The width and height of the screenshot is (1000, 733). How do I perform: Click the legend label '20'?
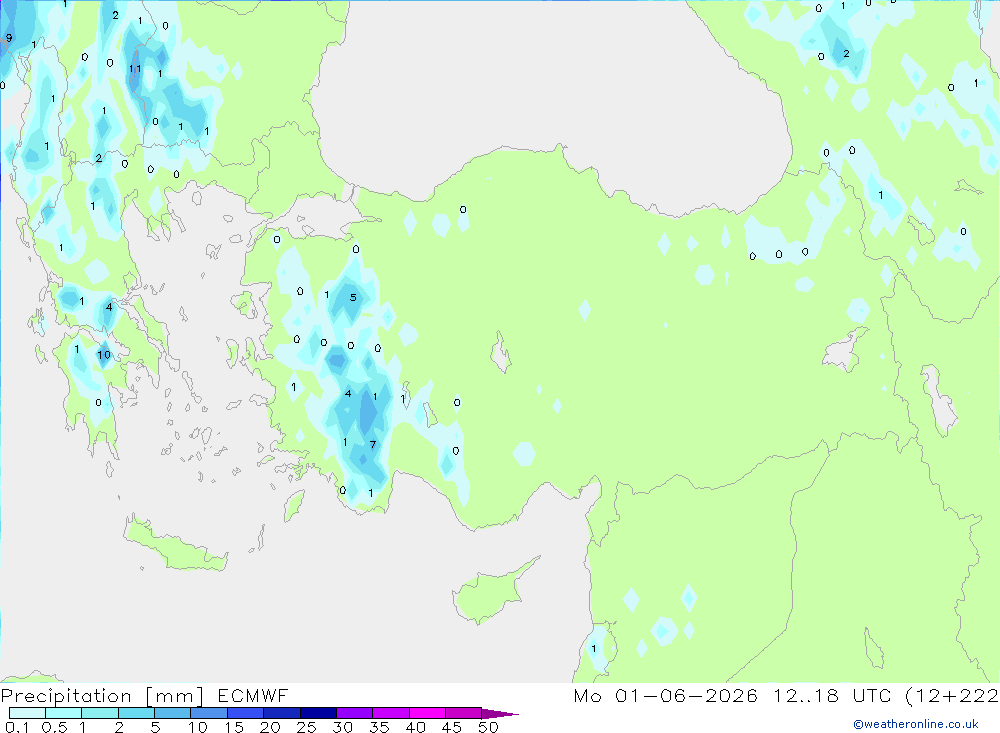tap(270, 727)
